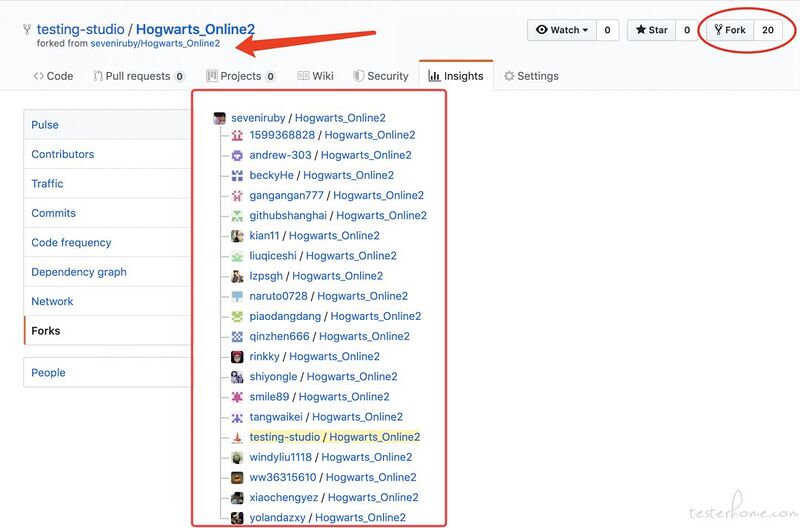Click ww36315610 avatar icon
The image size is (800, 528).
[237, 477]
